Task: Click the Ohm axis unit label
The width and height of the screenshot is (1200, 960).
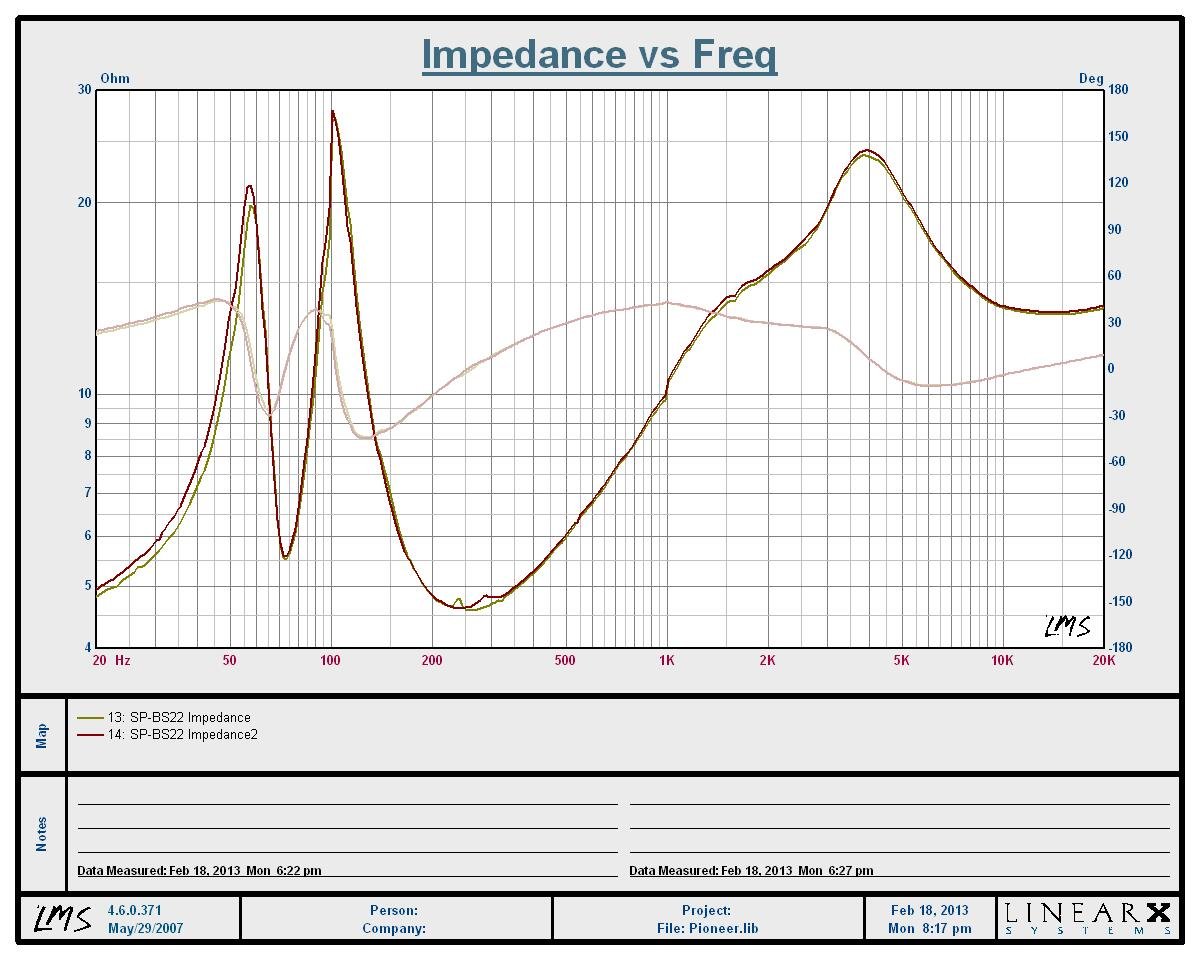Action: (115, 78)
